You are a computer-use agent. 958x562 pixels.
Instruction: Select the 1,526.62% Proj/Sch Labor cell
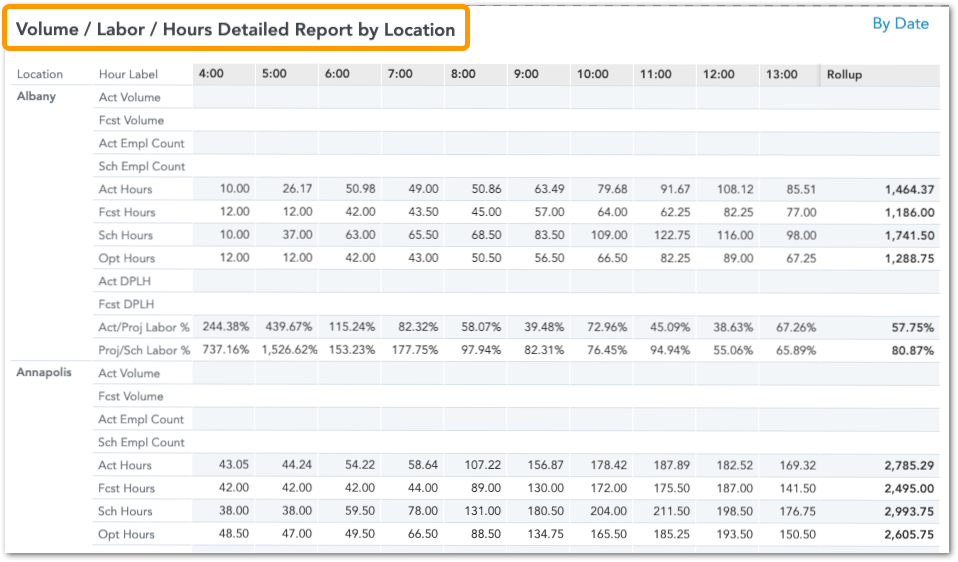tap(289, 351)
